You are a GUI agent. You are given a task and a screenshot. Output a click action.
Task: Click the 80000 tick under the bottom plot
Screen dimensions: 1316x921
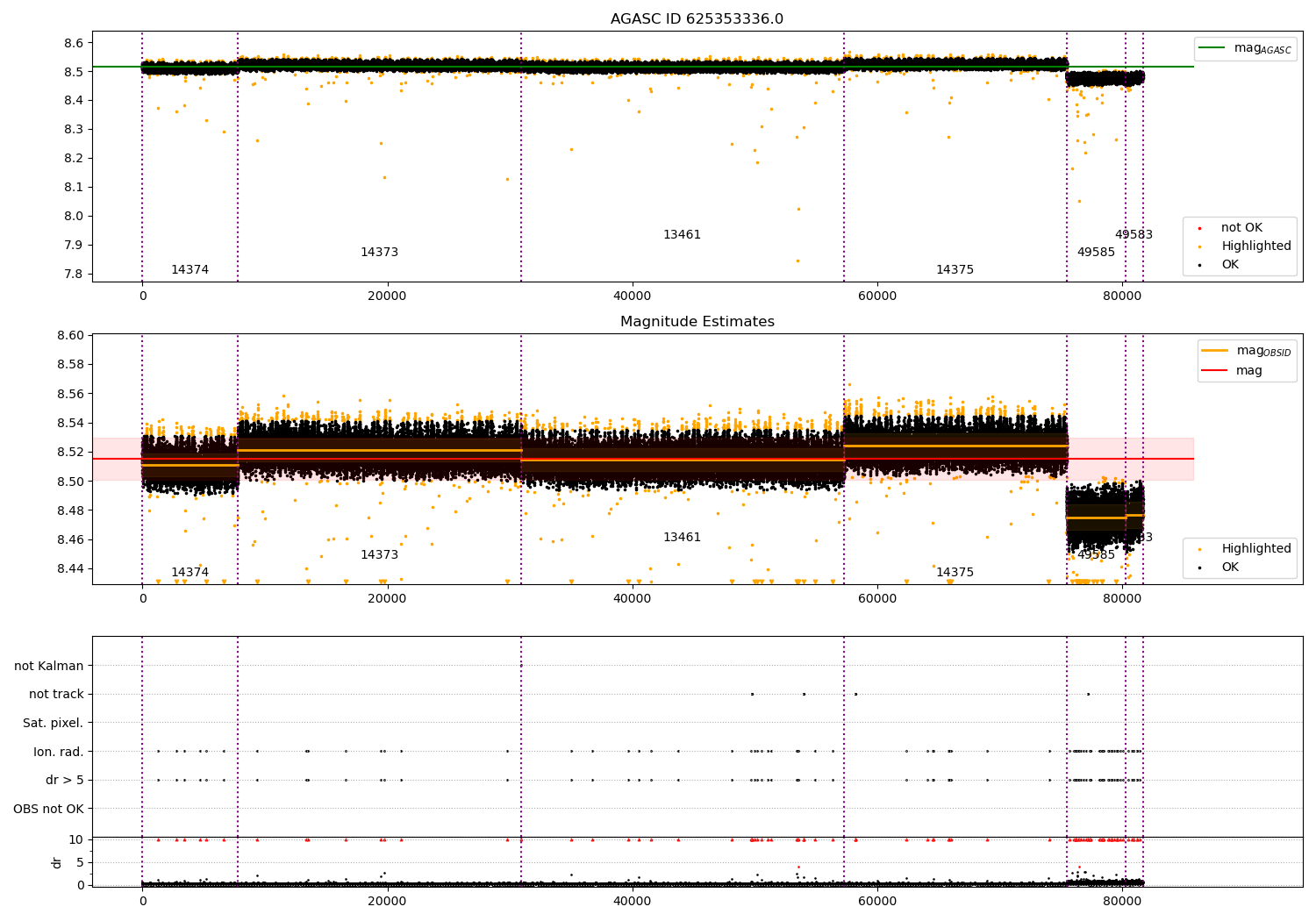click(x=1122, y=900)
